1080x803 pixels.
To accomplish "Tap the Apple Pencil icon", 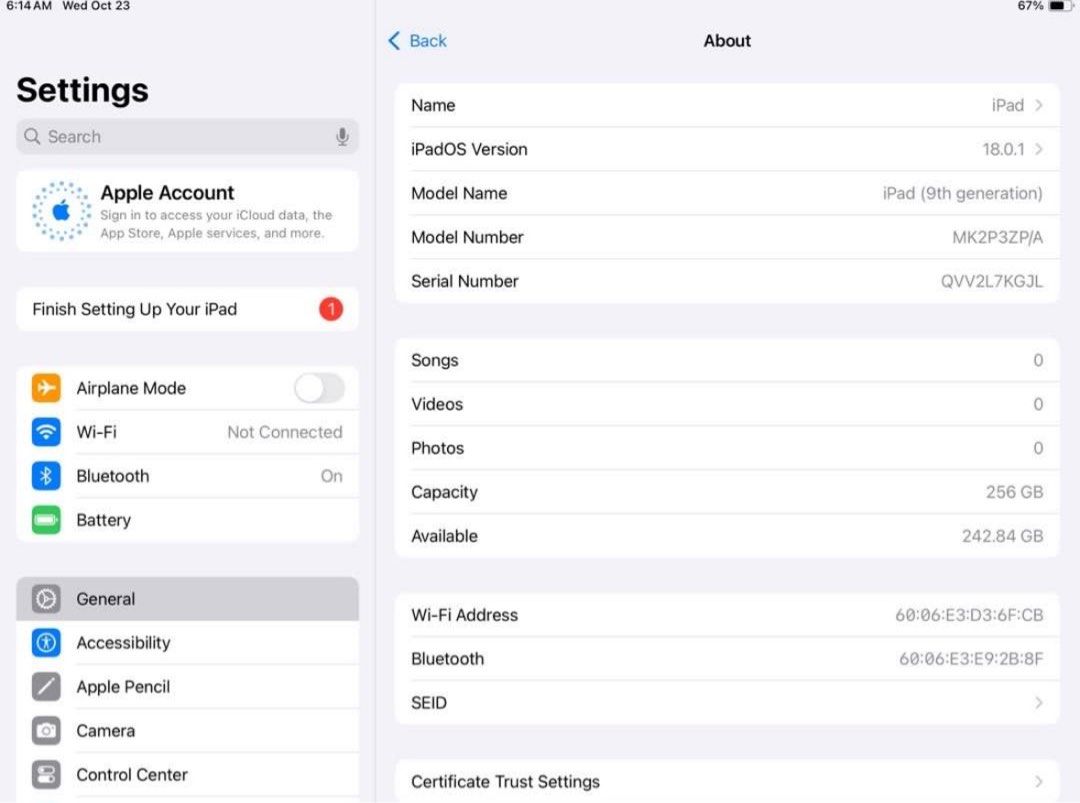I will (46, 687).
